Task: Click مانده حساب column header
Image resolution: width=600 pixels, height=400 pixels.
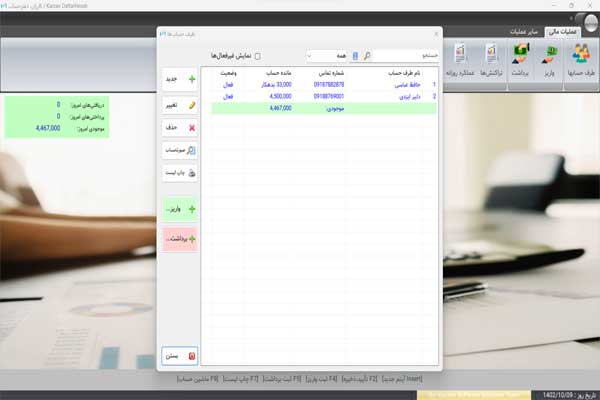Action: (279, 73)
